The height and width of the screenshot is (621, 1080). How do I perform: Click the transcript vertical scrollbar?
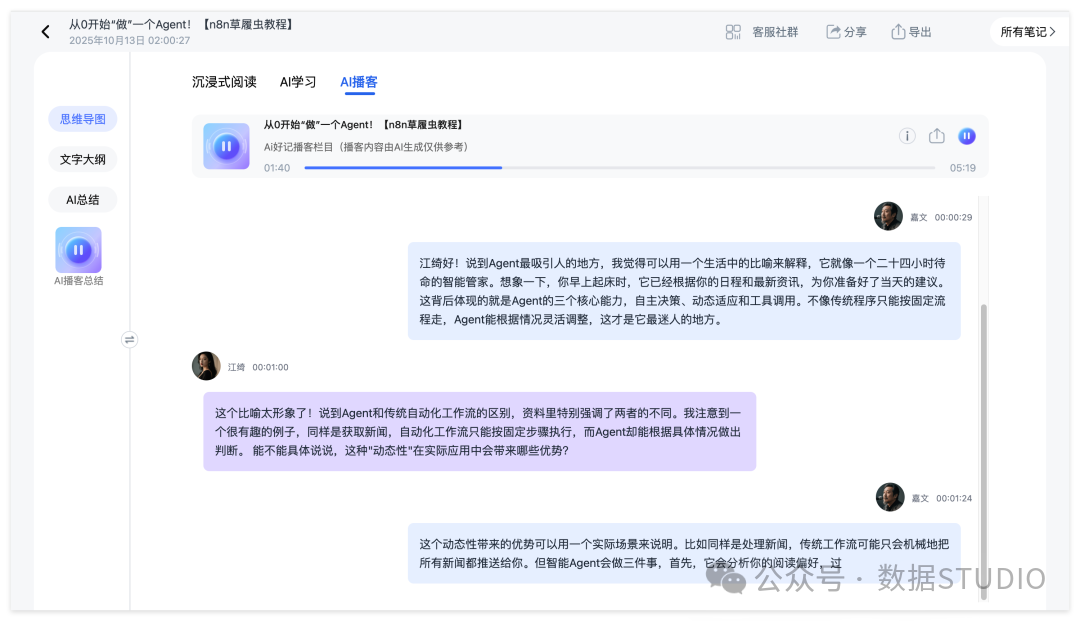coord(984,451)
